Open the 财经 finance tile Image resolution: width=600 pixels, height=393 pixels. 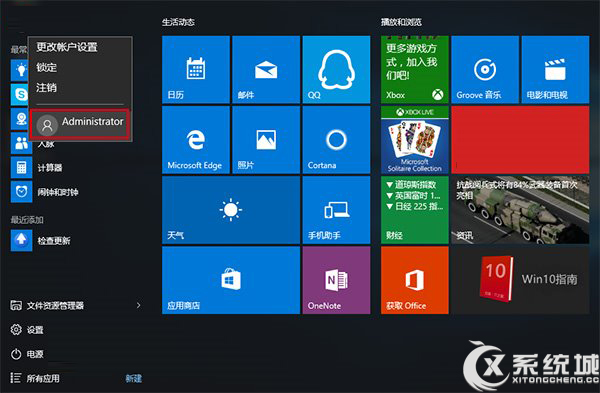coord(414,210)
